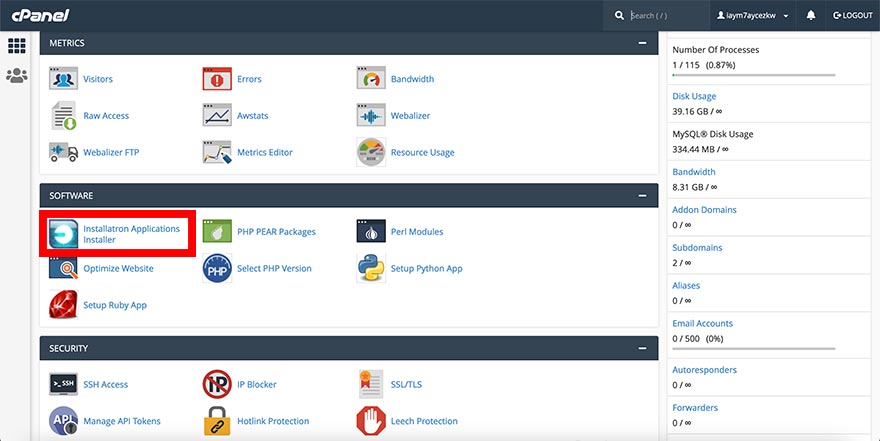Click the Raw Access icon
Image resolution: width=880 pixels, height=441 pixels.
63,116
